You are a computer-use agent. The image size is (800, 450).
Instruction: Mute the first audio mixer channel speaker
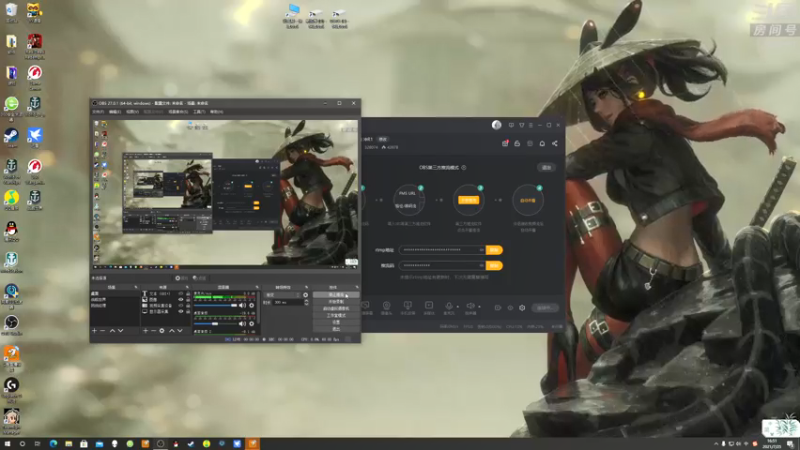tap(242, 305)
